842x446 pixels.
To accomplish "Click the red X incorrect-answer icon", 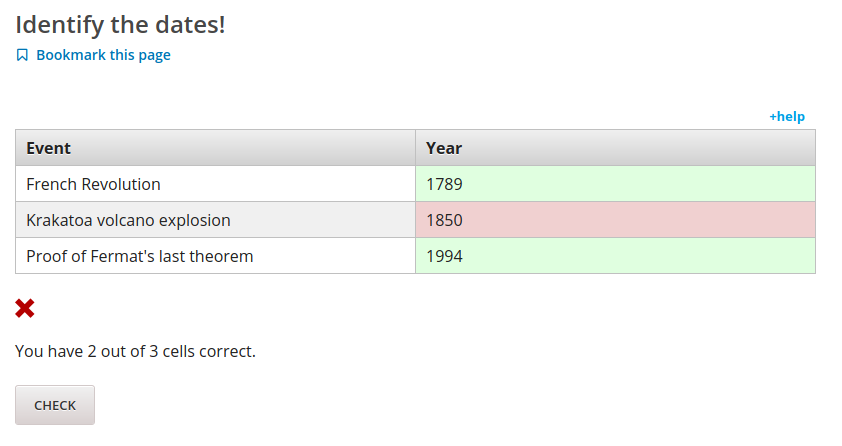I will [25, 309].
